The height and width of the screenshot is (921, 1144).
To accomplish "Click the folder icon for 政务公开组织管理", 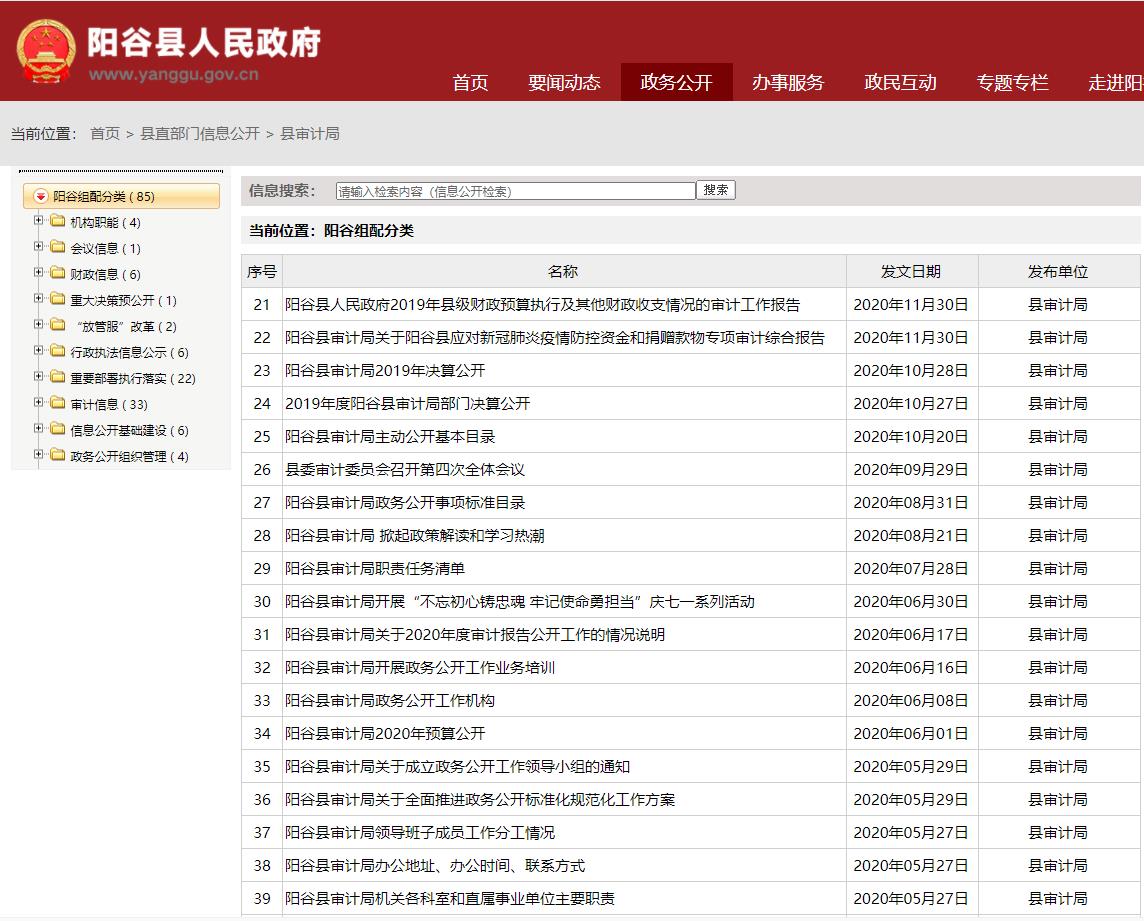I will (58, 455).
